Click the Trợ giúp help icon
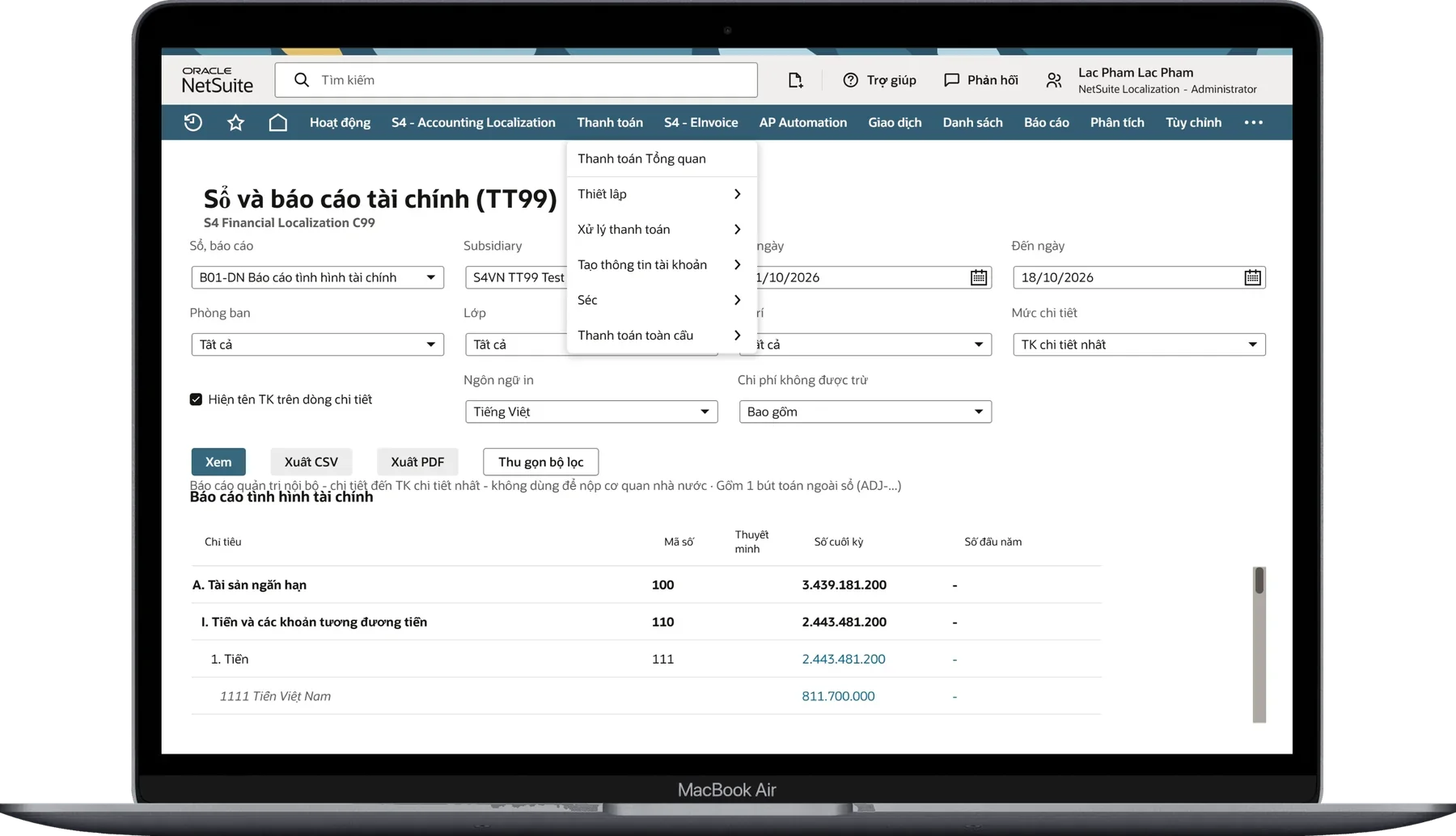 click(850, 80)
